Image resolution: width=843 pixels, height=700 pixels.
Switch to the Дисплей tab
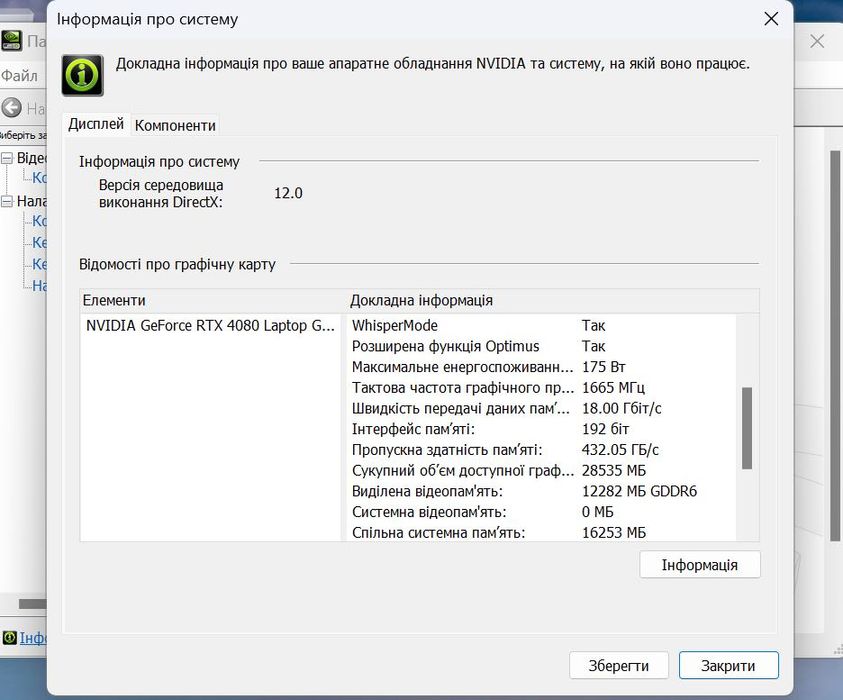tap(96, 124)
